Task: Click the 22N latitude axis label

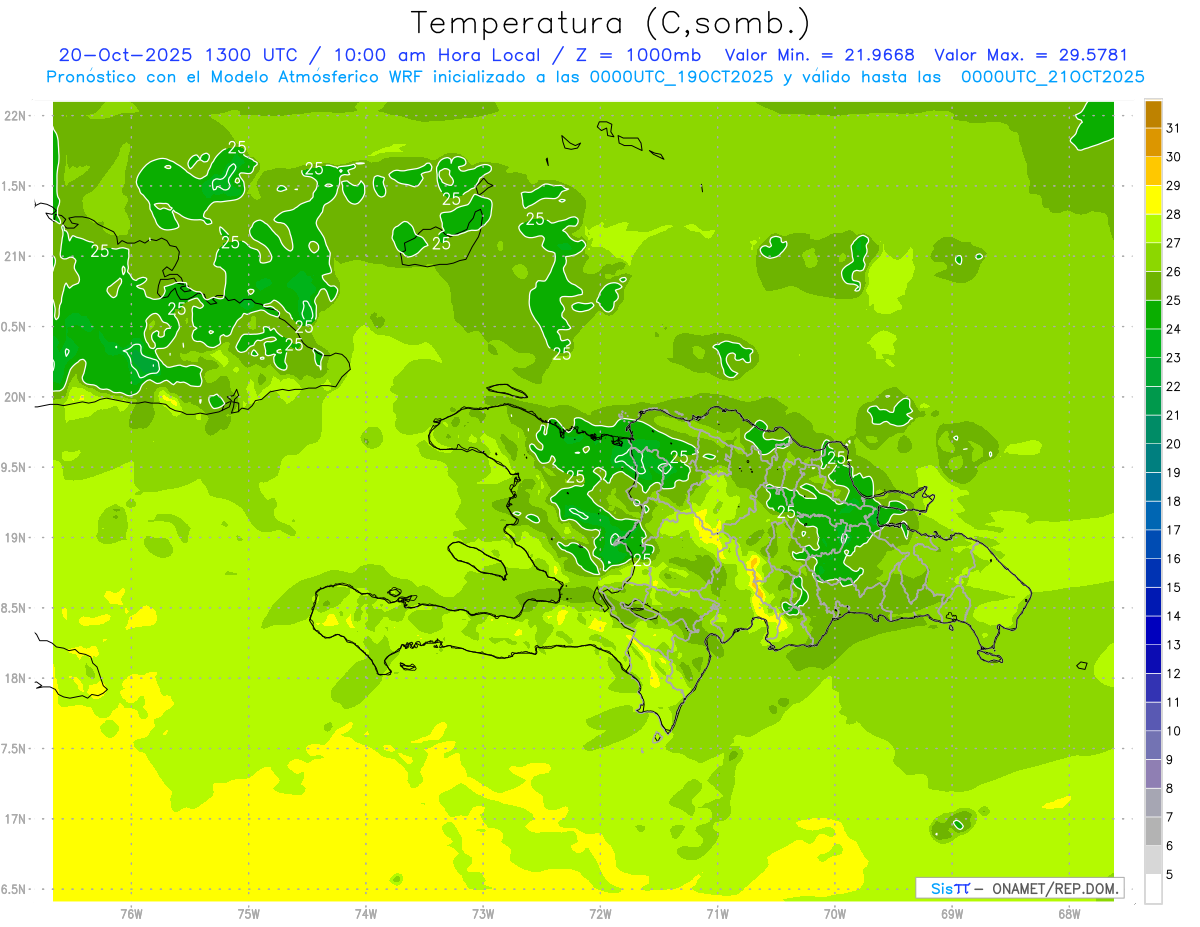Action: pos(17,116)
